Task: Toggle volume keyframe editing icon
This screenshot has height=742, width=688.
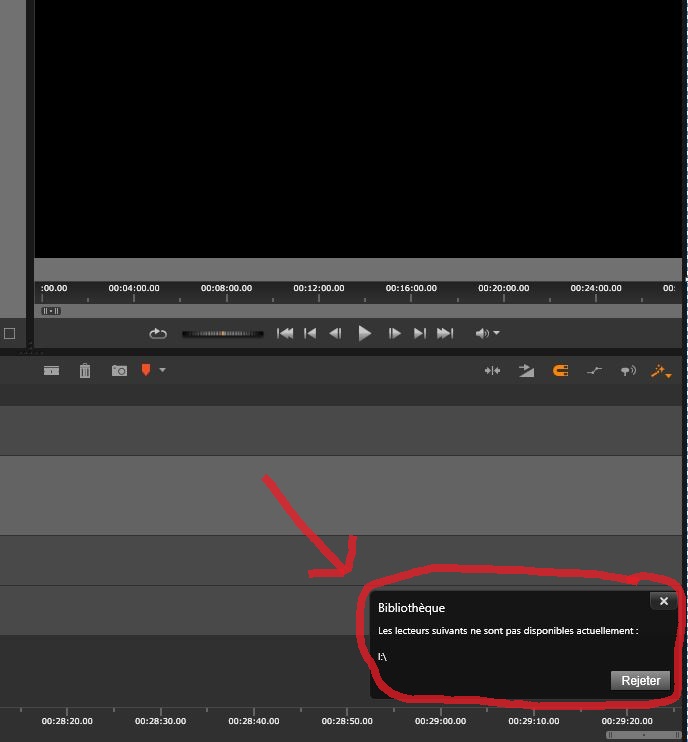Action: pyautogui.click(x=594, y=371)
